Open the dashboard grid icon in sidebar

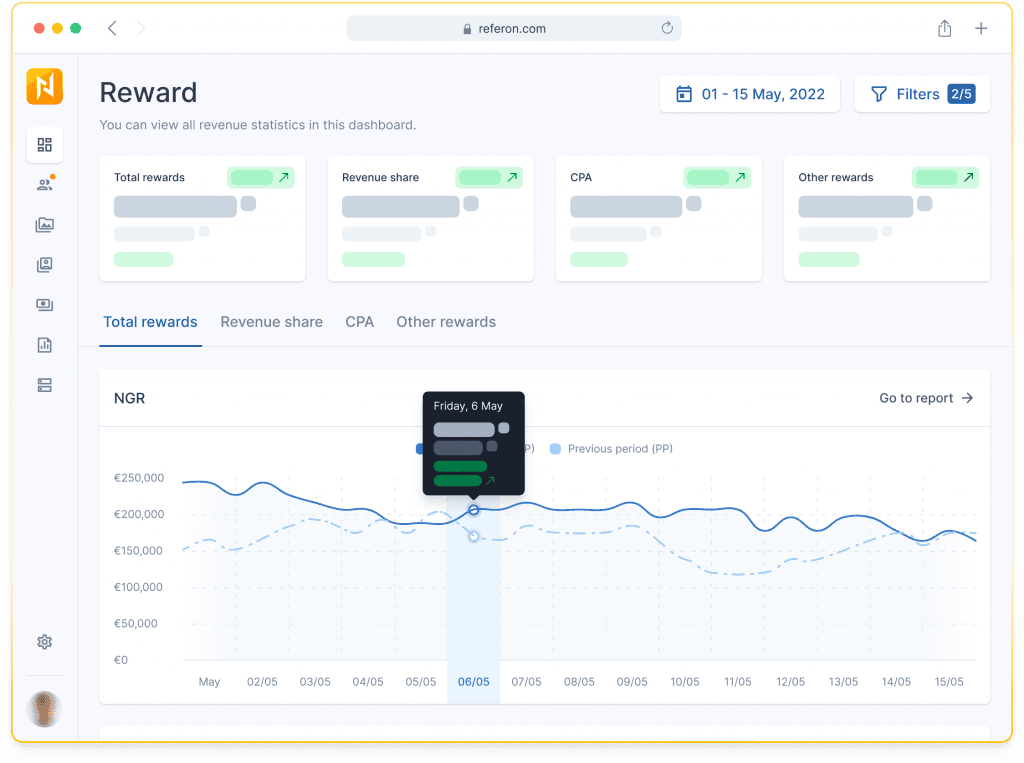(x=44, y=144)
